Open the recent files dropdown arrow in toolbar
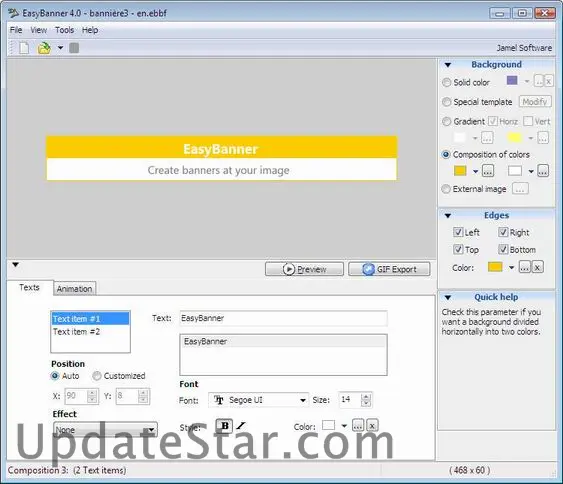Viewport: 563px width, 484px height. tap(60, 47)
